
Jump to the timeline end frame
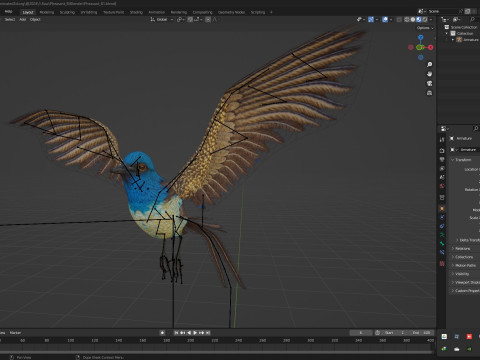coord(208,333)
